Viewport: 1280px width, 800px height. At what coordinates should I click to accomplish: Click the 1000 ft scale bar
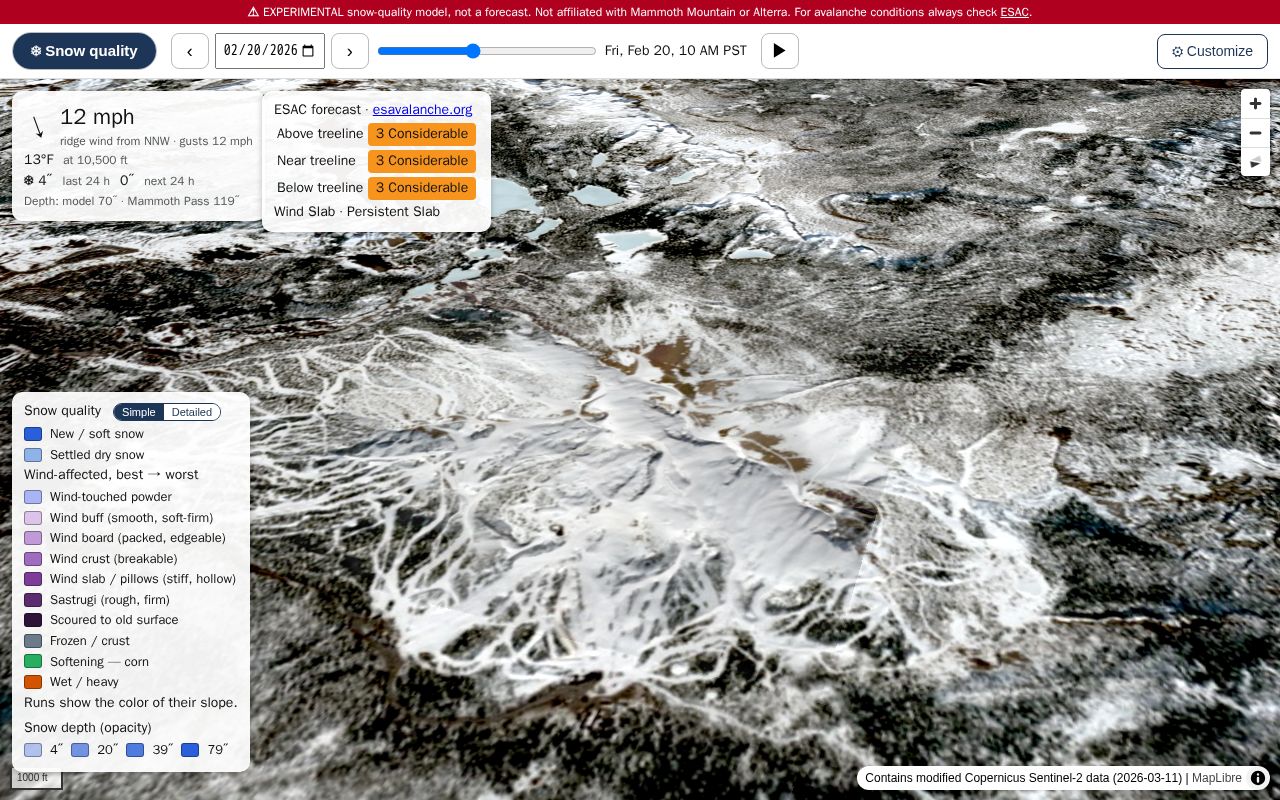coord(37,778)
